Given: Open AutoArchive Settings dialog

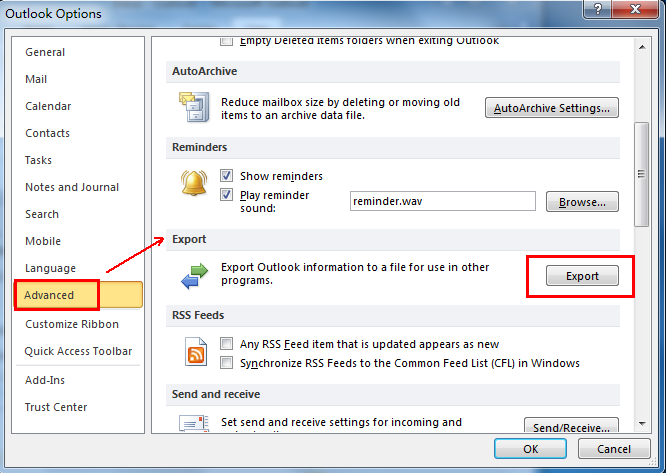Looking at the screenshot, I should click(551, 108).
